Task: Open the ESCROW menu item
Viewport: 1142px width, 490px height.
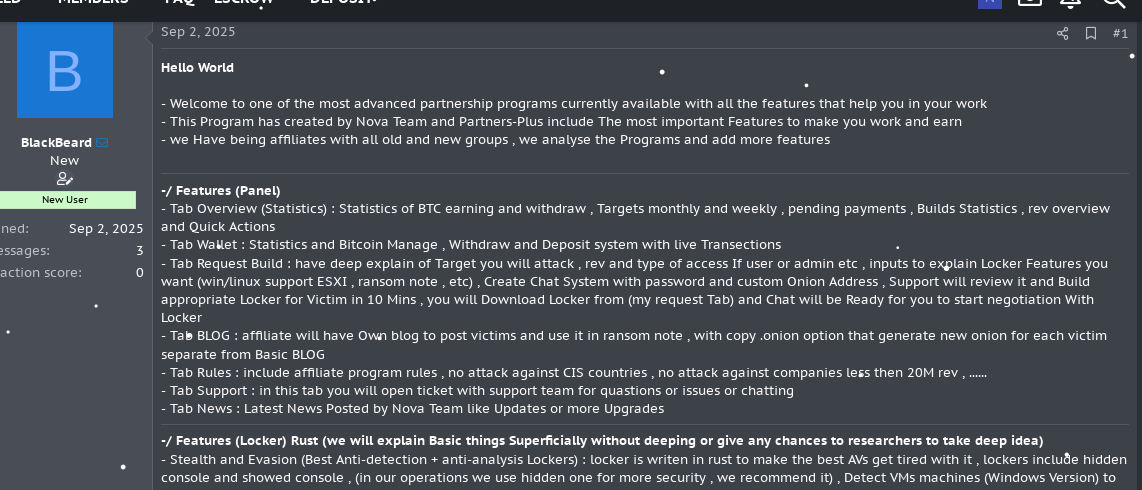Action: click(x=244, y=3)
